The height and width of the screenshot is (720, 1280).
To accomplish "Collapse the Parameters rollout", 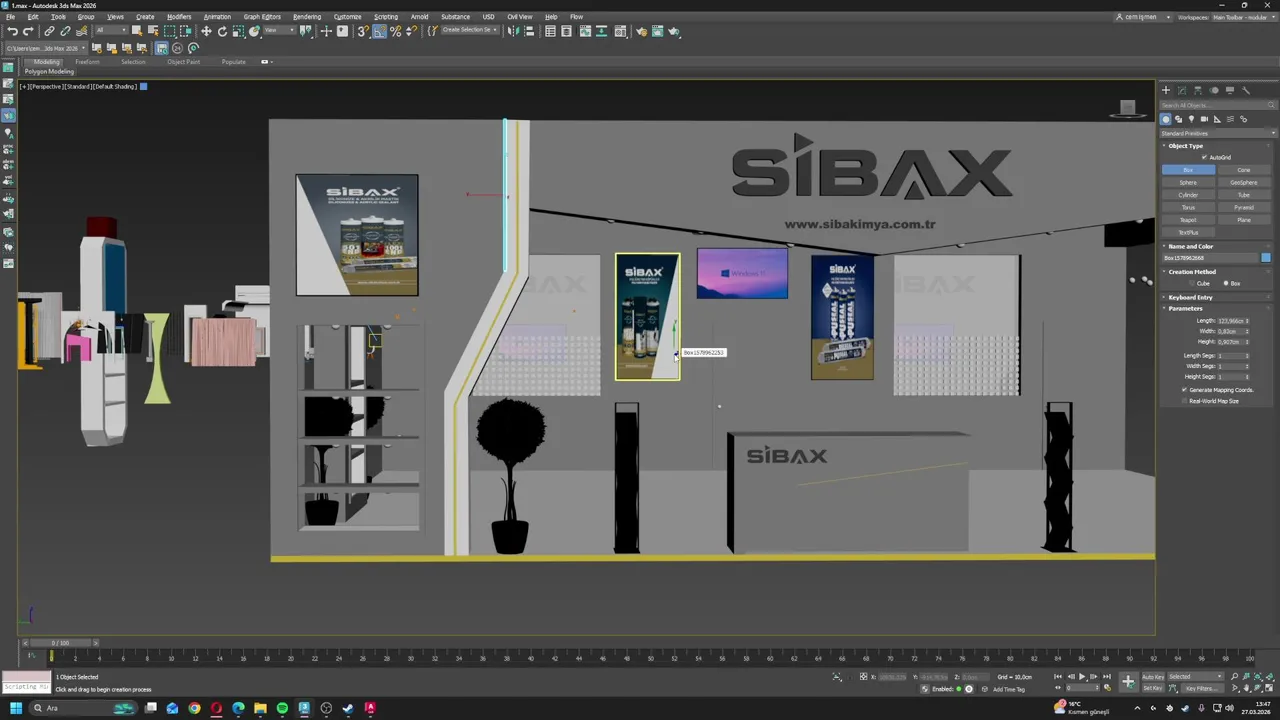I will [x=1185, y=308].
